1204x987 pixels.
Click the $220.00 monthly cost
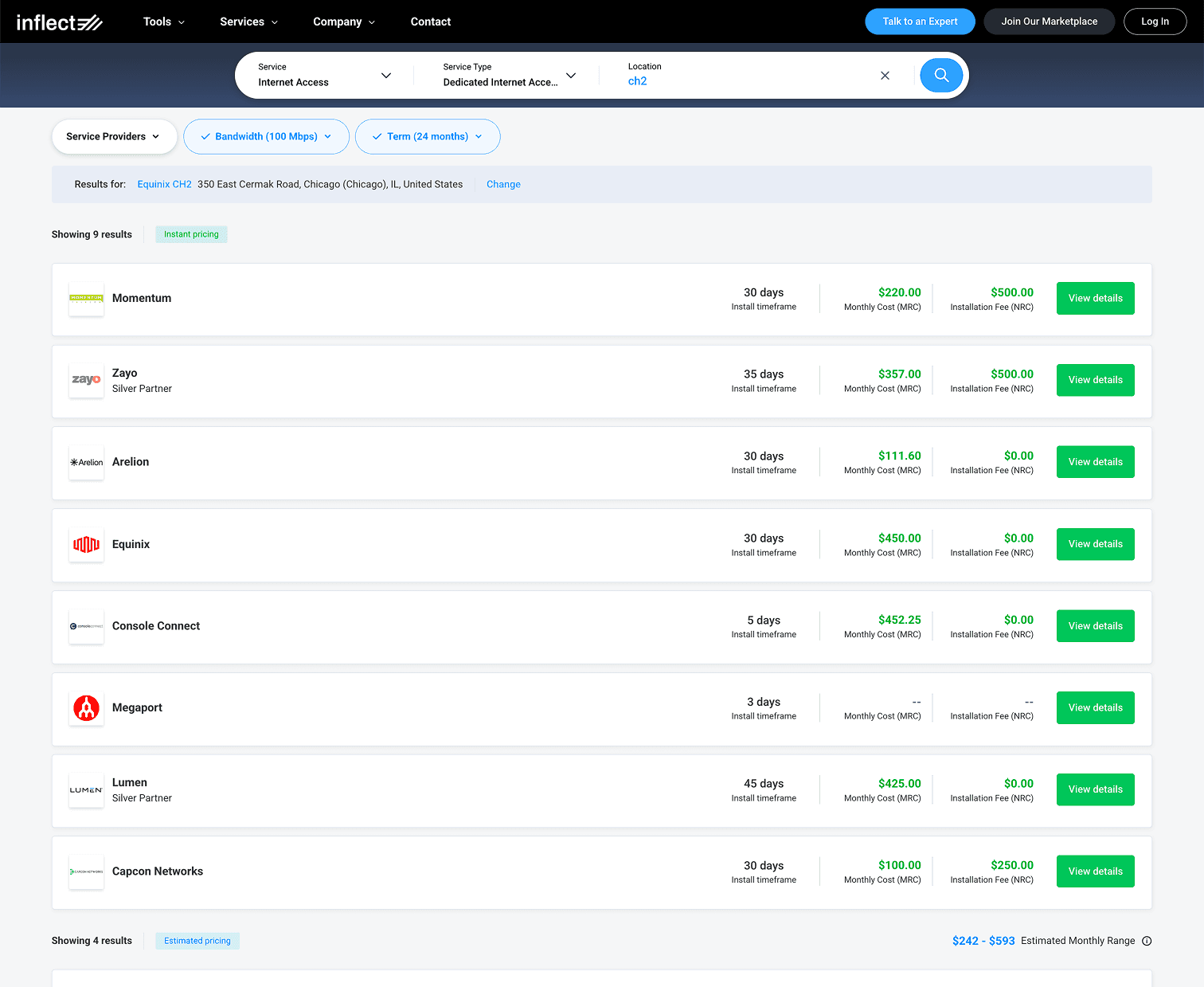click(x=899, y=292)
